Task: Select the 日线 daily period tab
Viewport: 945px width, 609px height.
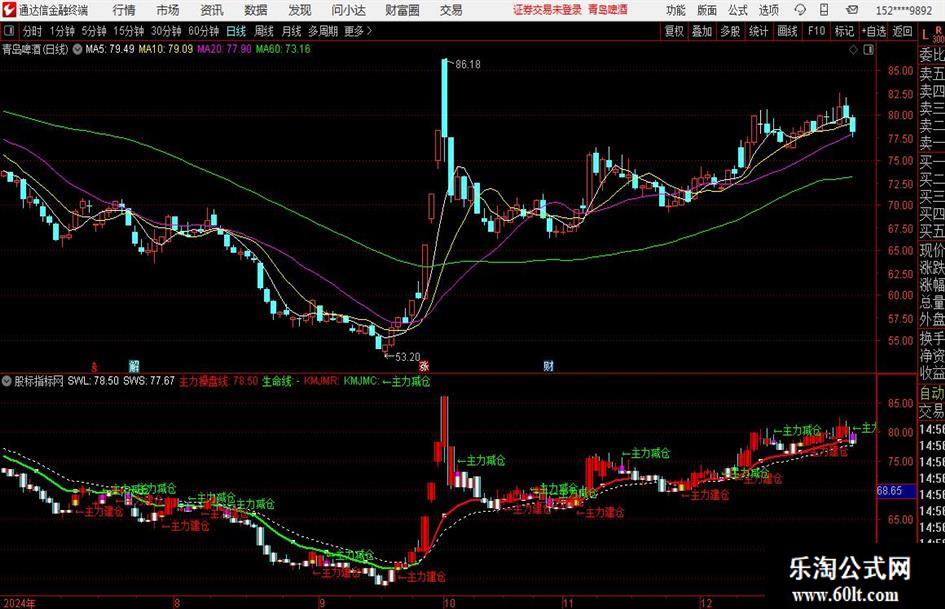Action: coord(236,31)
